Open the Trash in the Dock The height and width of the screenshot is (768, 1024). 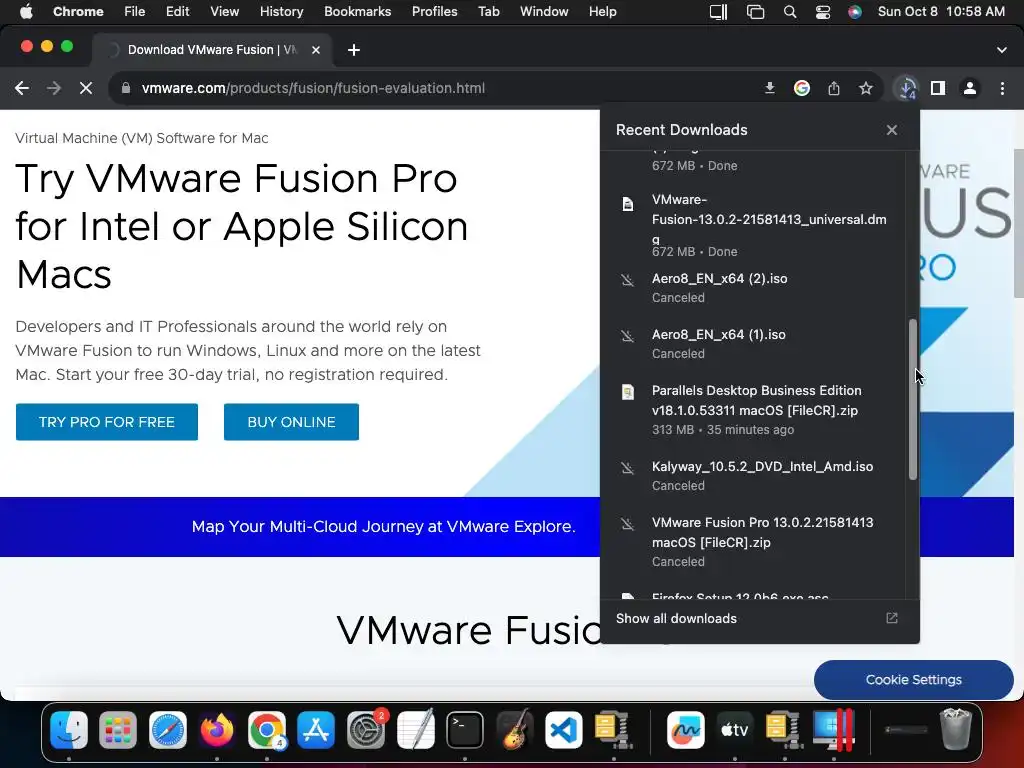pyautogui.click(x=956, y=729)
